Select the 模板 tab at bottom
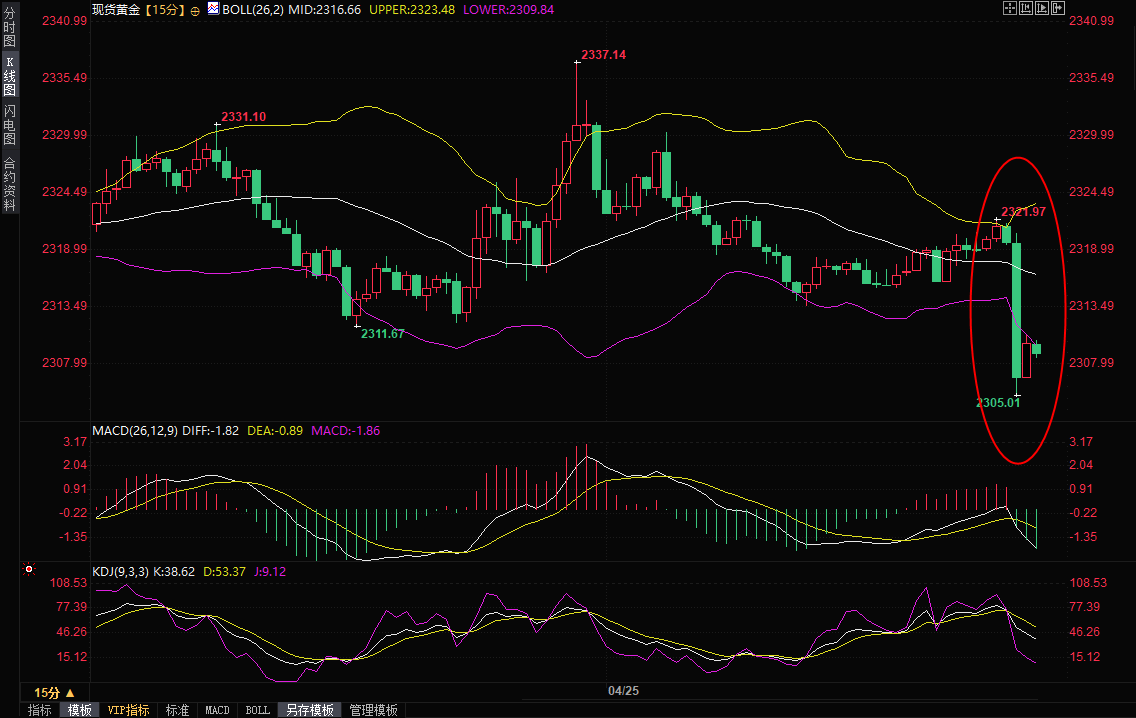The image size is (1136, 718). click(x=79, y=710)
